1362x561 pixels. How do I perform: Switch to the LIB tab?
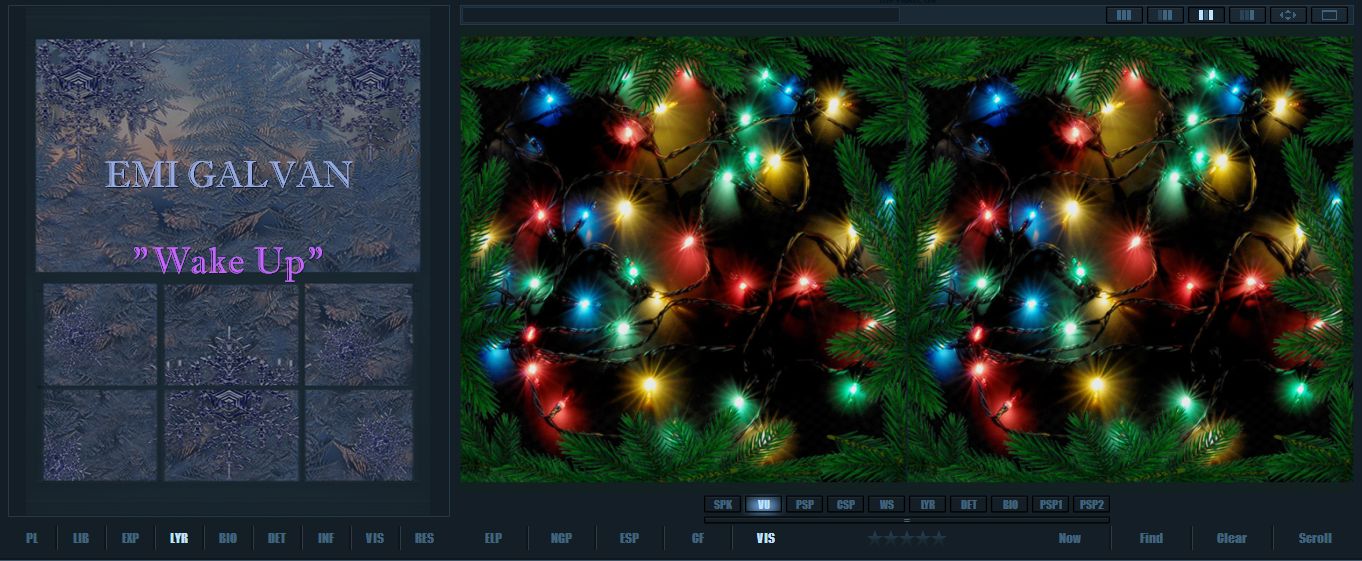click(81, 538)
